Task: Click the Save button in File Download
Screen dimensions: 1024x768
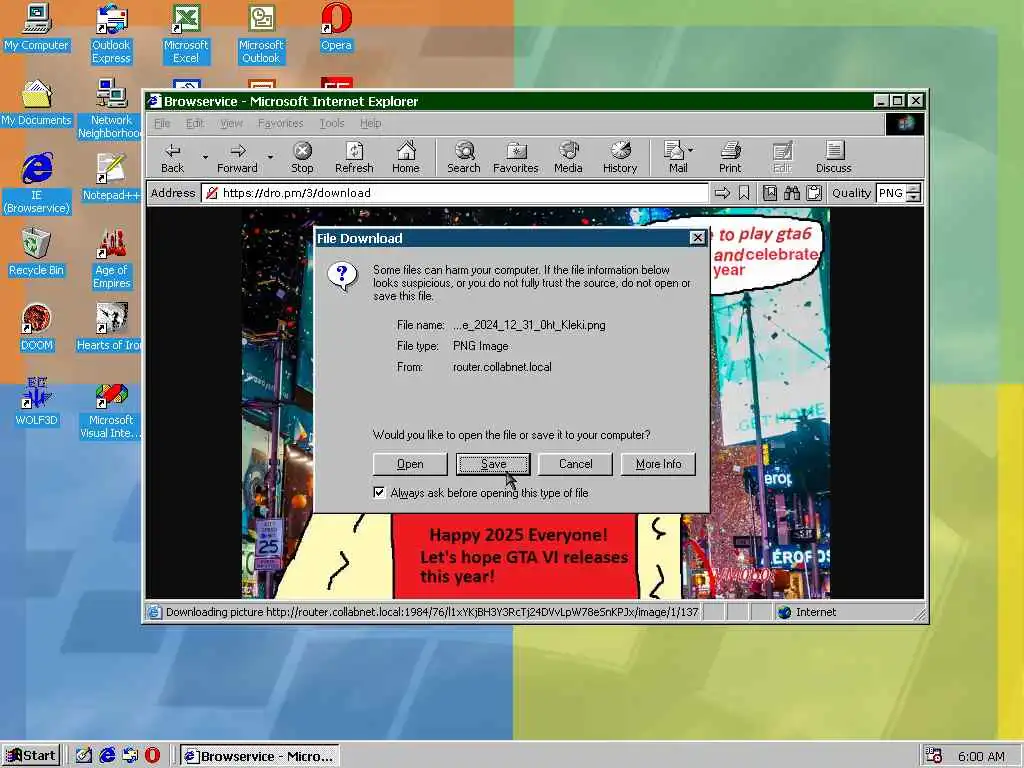Action: pos(493,464)
